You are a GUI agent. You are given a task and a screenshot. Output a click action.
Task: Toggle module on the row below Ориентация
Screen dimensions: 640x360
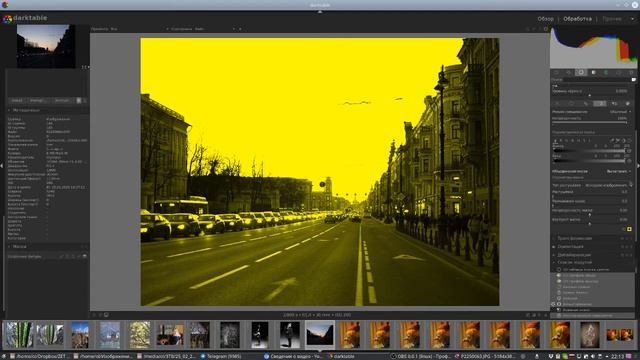pyautogui.click(x=554, y=255)
